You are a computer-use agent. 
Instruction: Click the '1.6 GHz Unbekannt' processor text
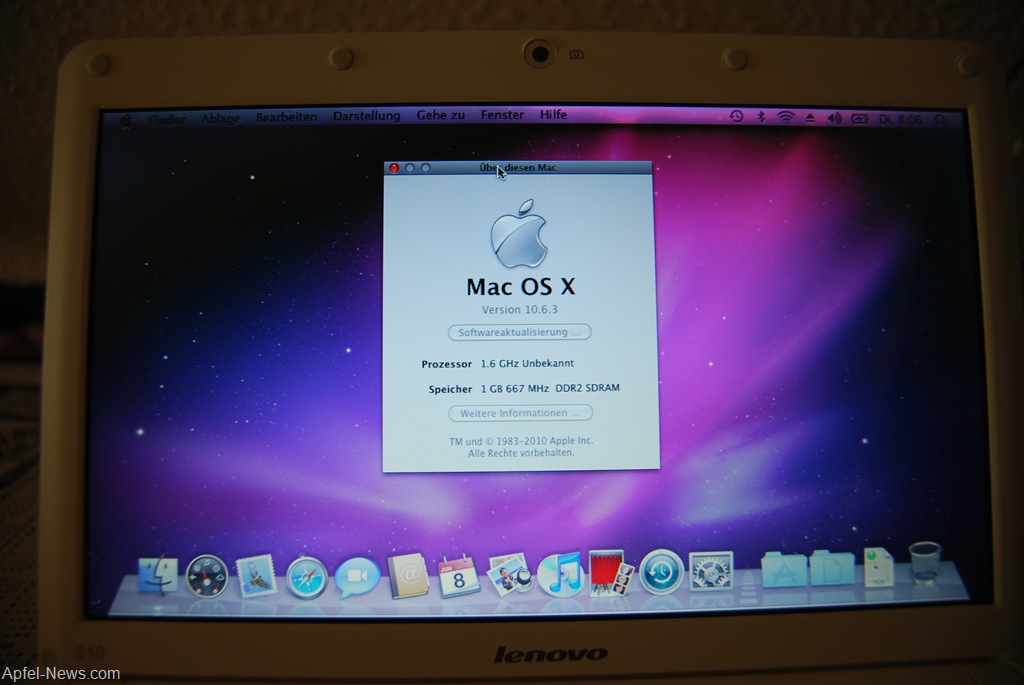pos(527,363)
